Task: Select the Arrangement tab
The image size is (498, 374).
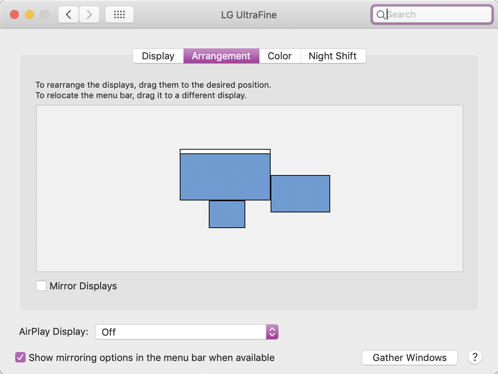Action: (221, 56)
